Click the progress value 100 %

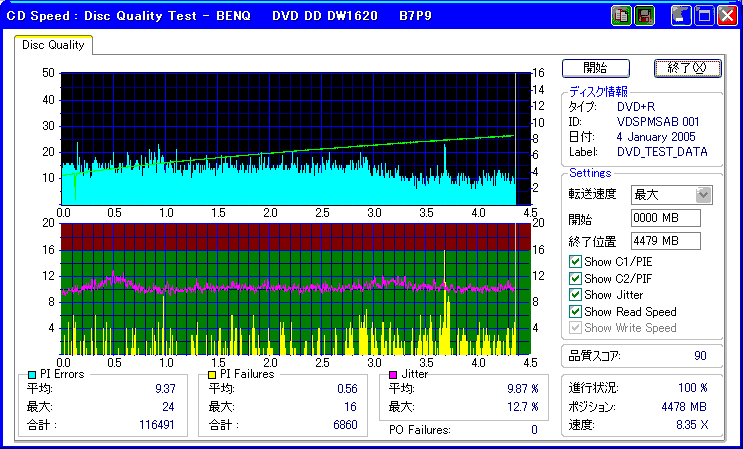tap(693, 388)
